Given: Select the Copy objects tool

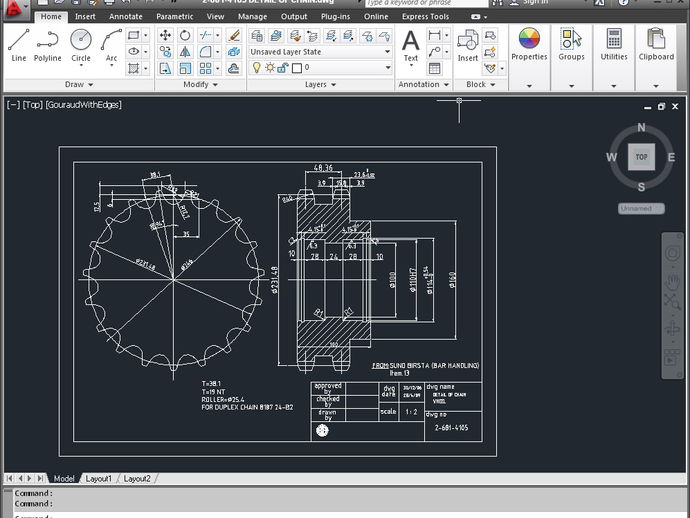Looking at the screenshot, I should 165,52.
